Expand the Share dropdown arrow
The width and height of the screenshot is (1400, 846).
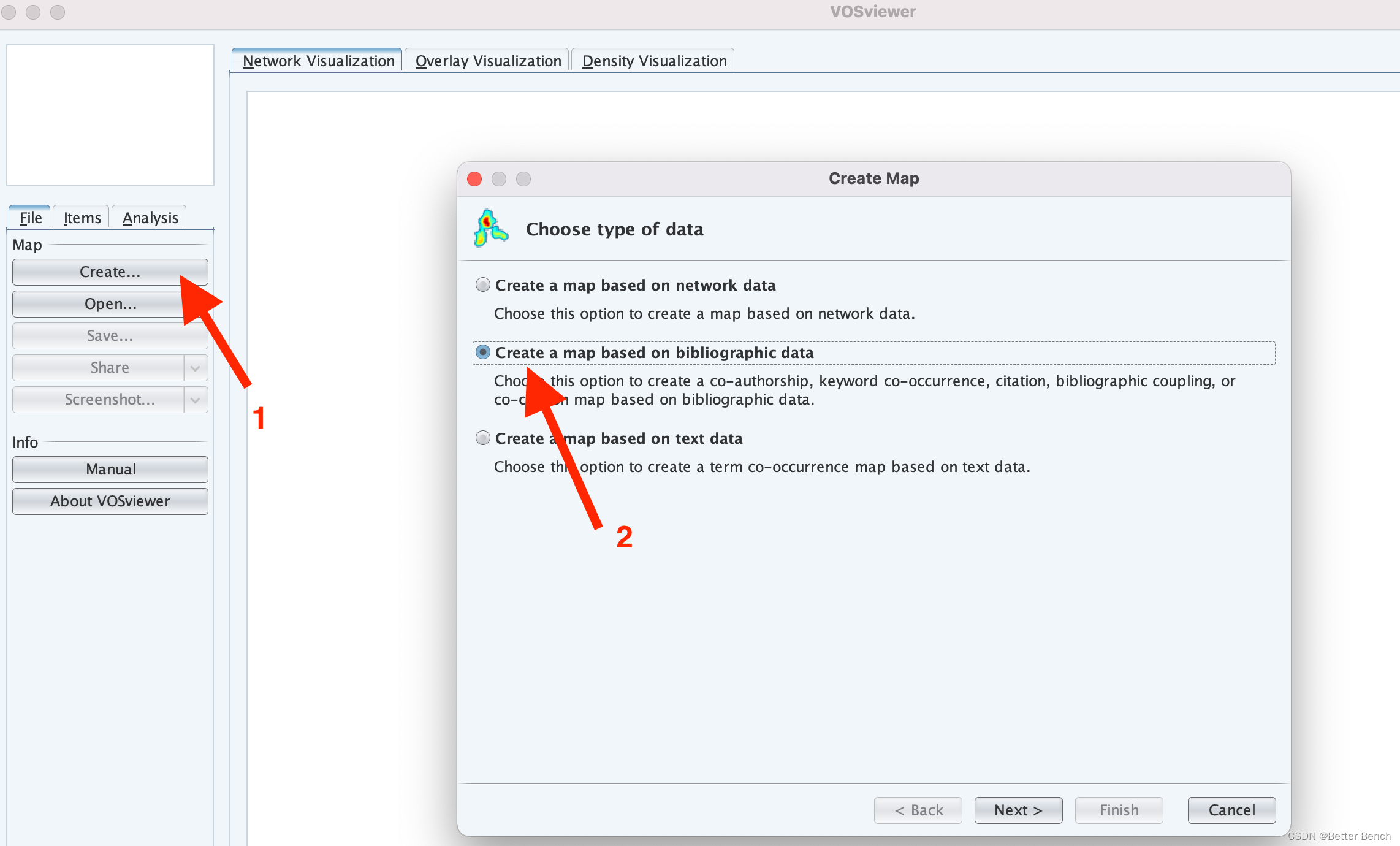196,368
